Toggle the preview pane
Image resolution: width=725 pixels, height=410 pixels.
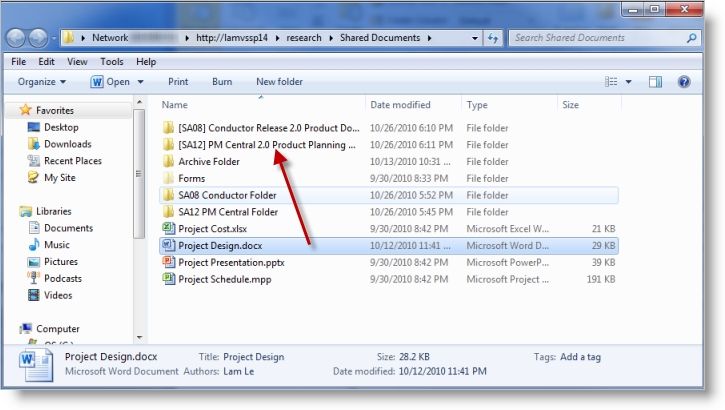pos(655,82)
